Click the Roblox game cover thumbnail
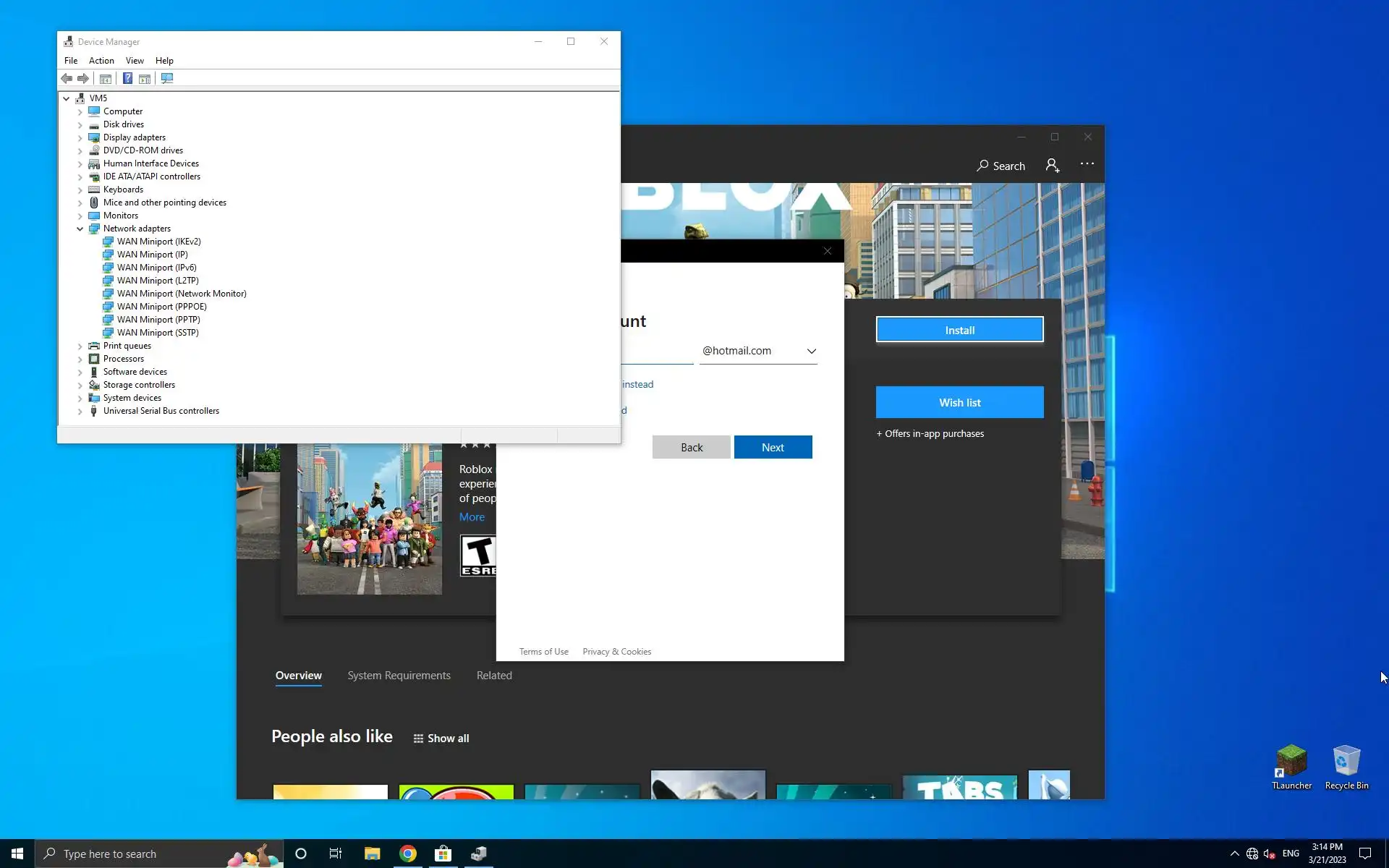 [x=369, y=519]
